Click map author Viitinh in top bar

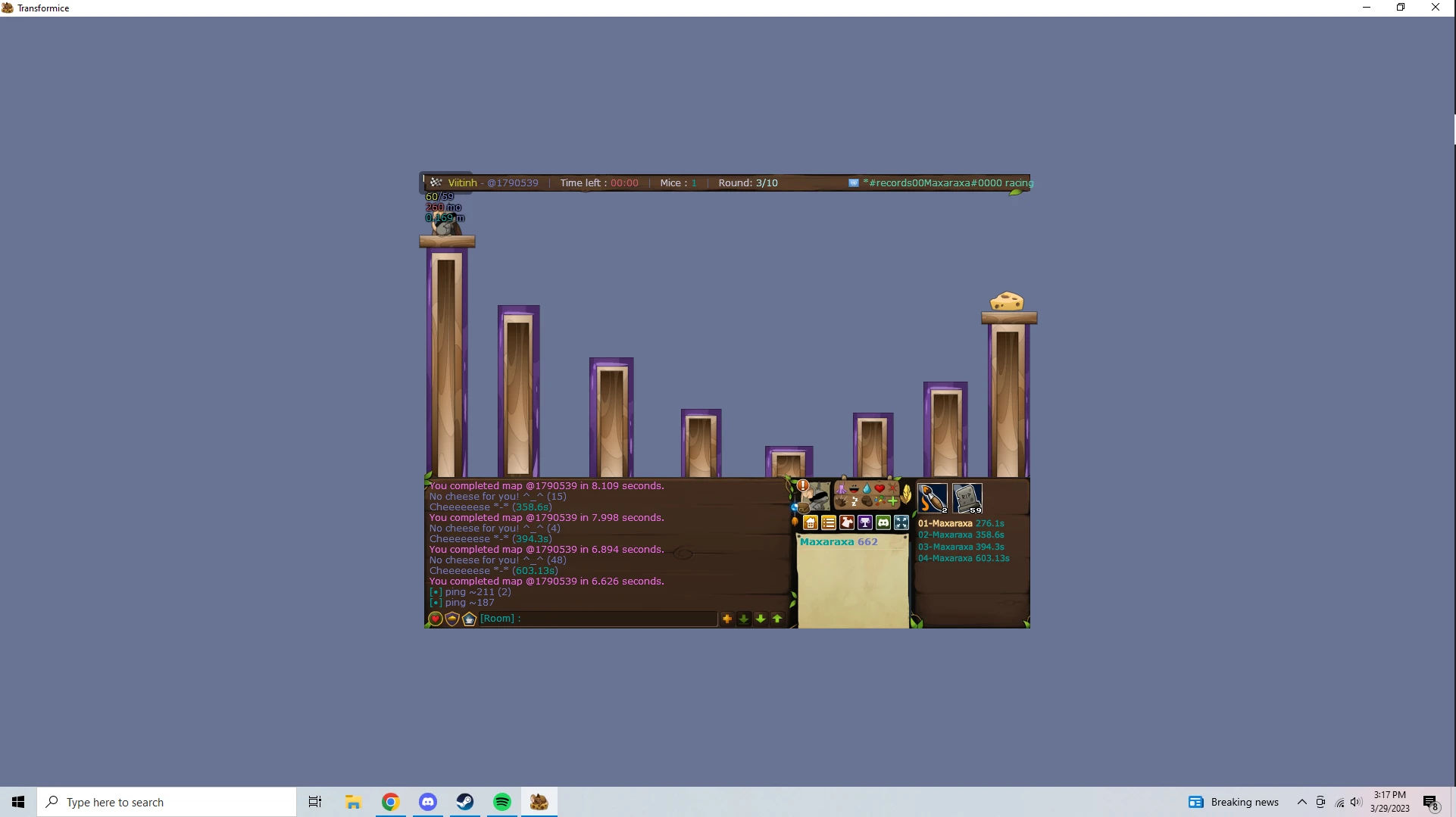point(462,183)
